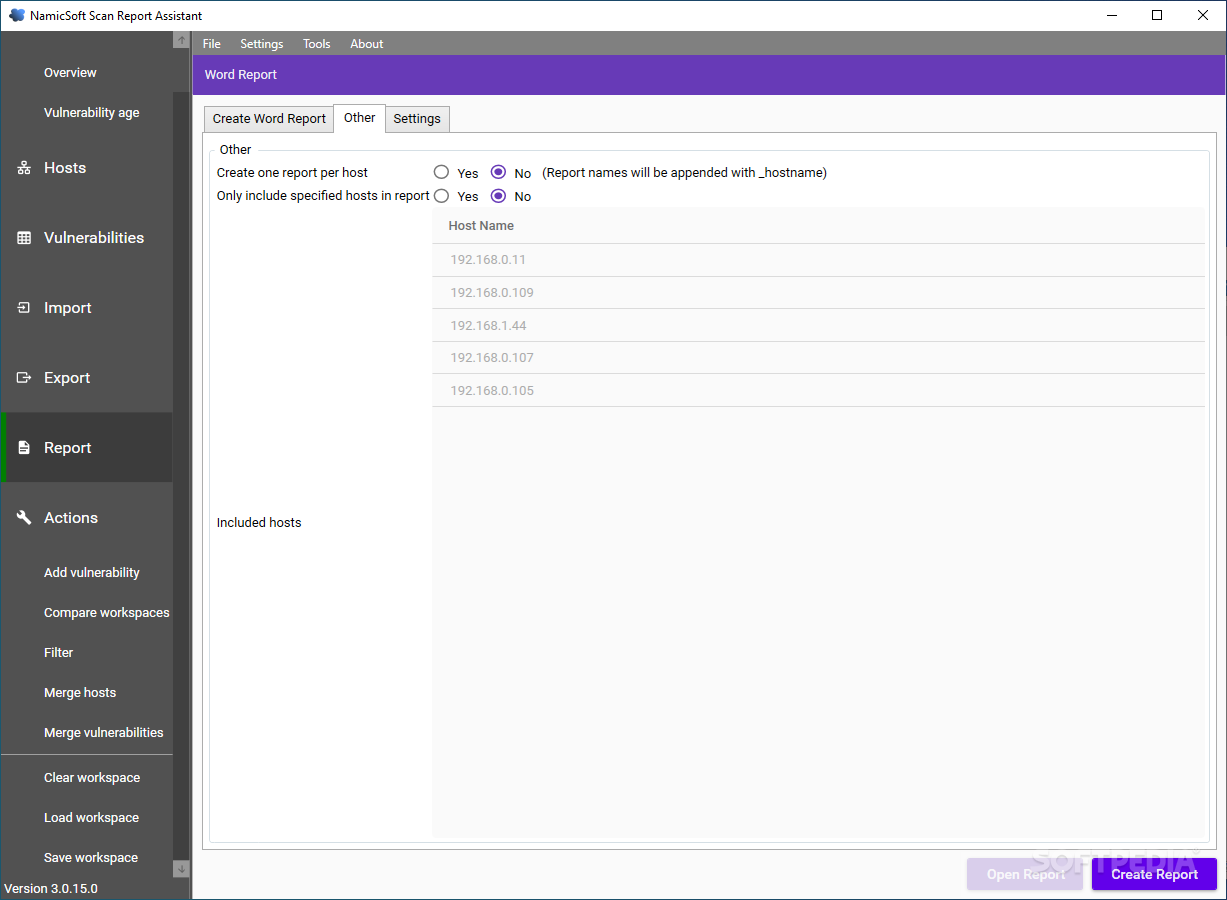Click the Included hosts label
This screenshot has height=900, width=1227.
point(259,523)
